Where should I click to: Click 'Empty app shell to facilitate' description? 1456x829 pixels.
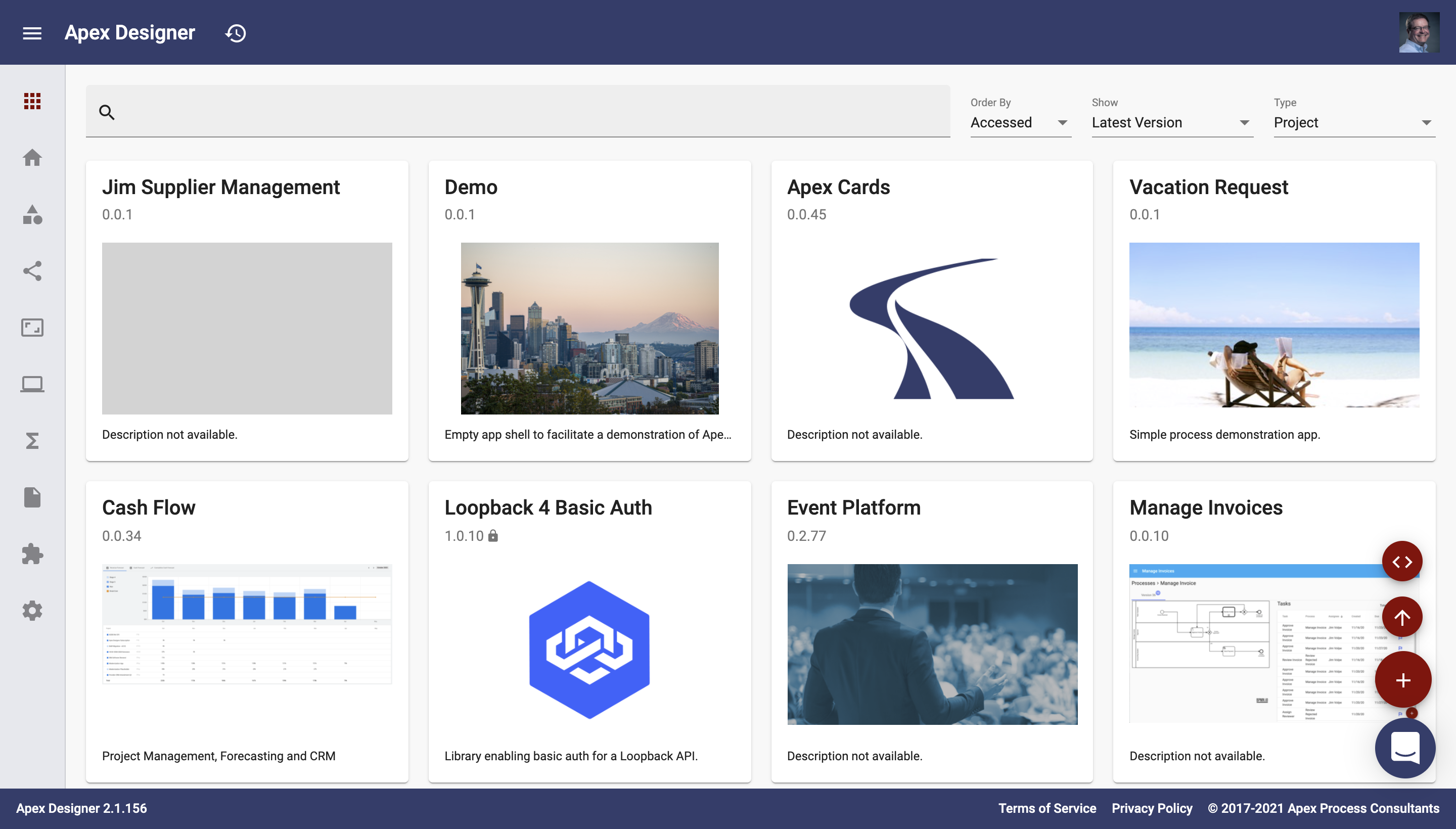587,434
